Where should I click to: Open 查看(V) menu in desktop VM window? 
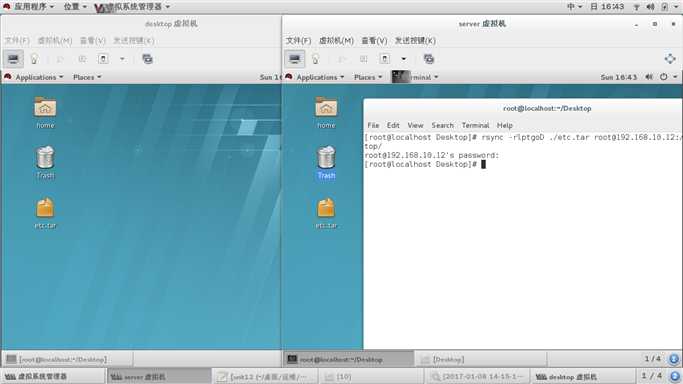(x=93, y=40)
